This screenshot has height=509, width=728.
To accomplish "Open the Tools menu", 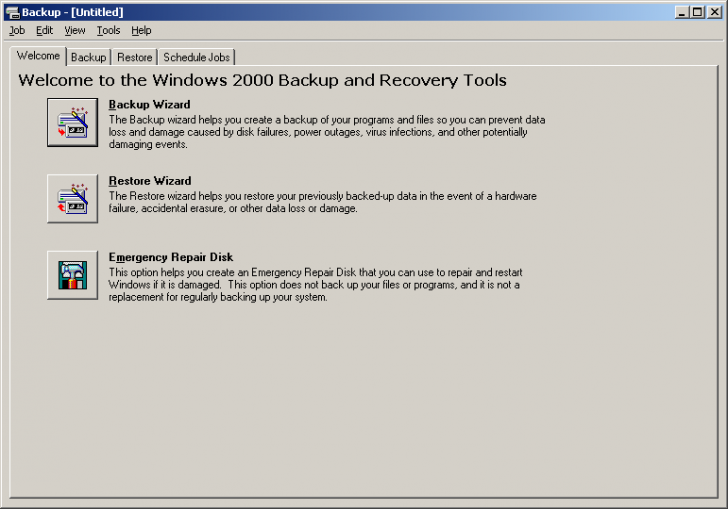I will 108,31.
